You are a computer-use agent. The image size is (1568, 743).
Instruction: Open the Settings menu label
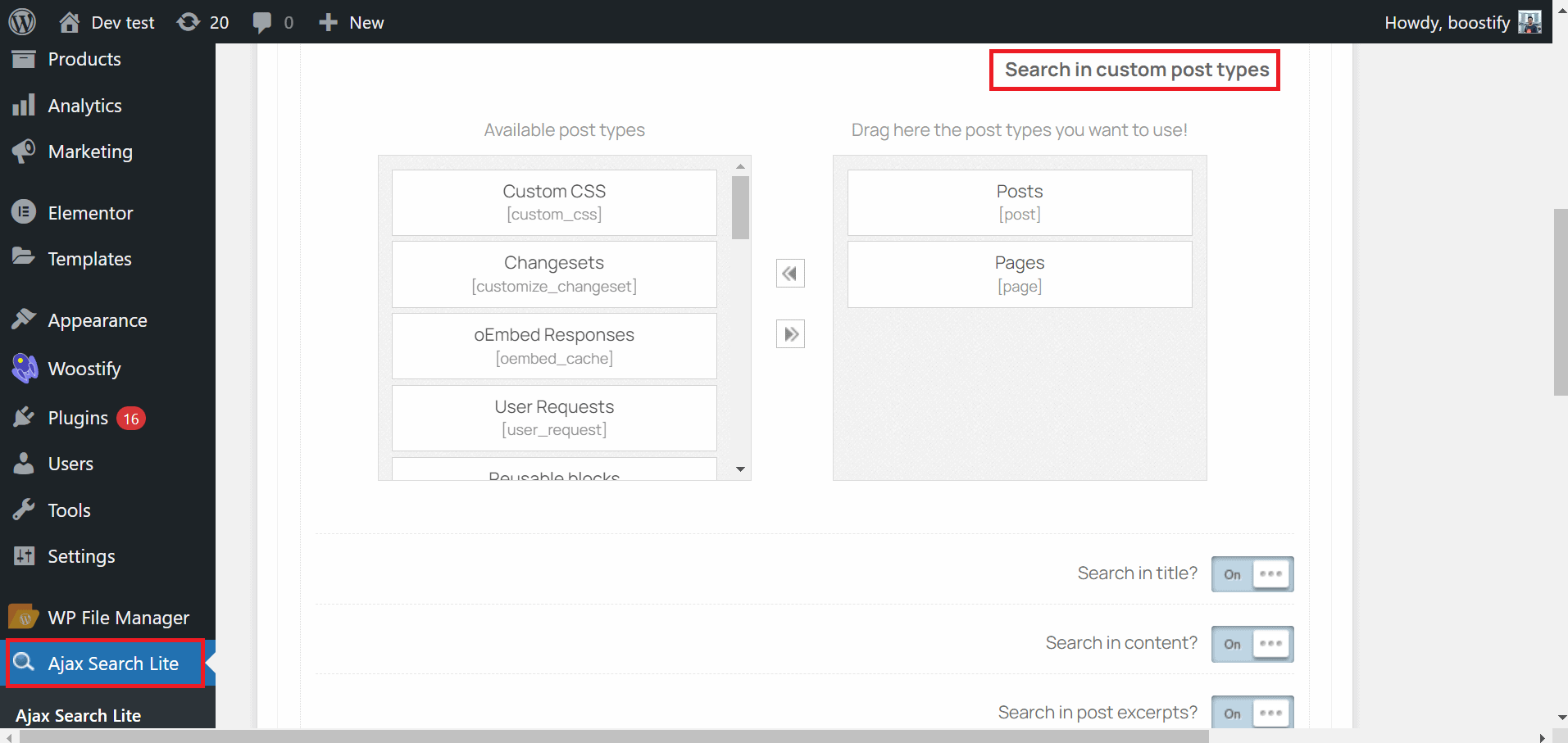pyautogui.click(x=81, y=556)
